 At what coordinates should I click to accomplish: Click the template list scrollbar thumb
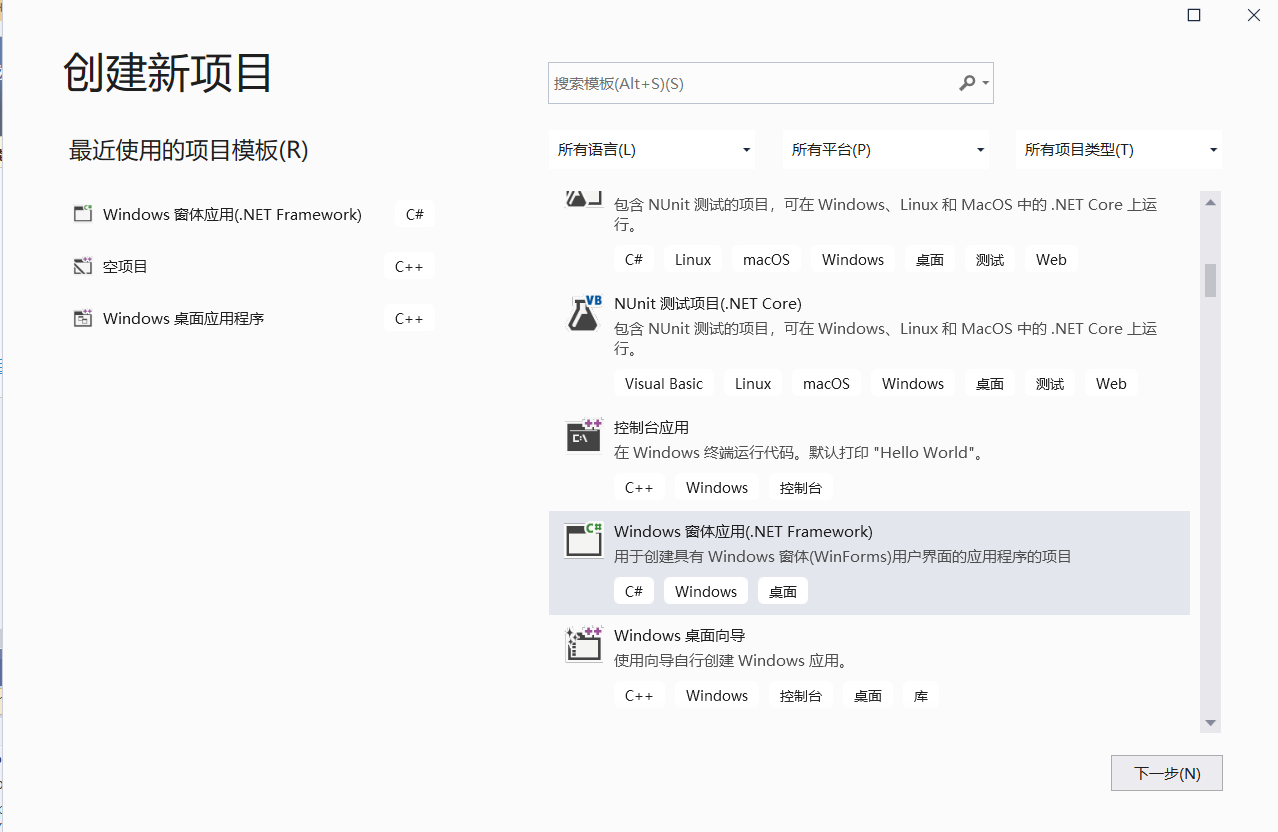click(1210, 280)
